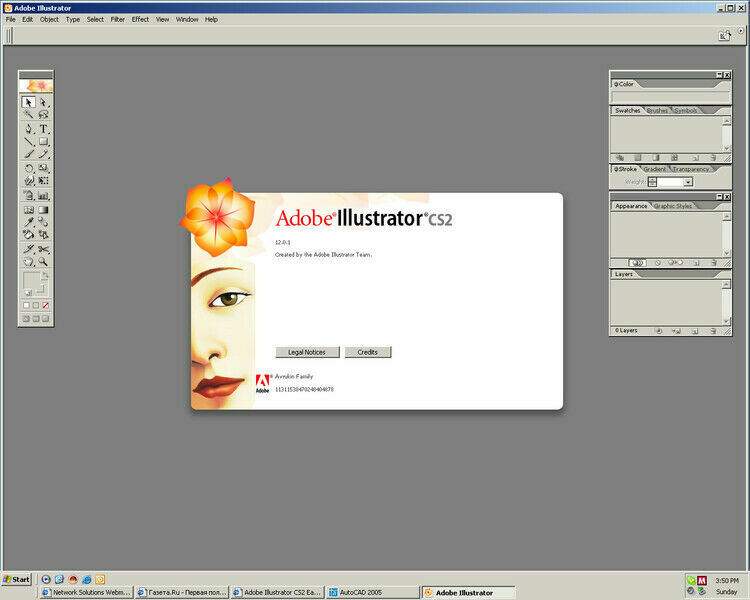Image resolution: width=750 pixels, height=600 pixels.
Task: Open the Stroke Weight dropdown arrow
Action: pyautogui.click(x=688, y=182)
